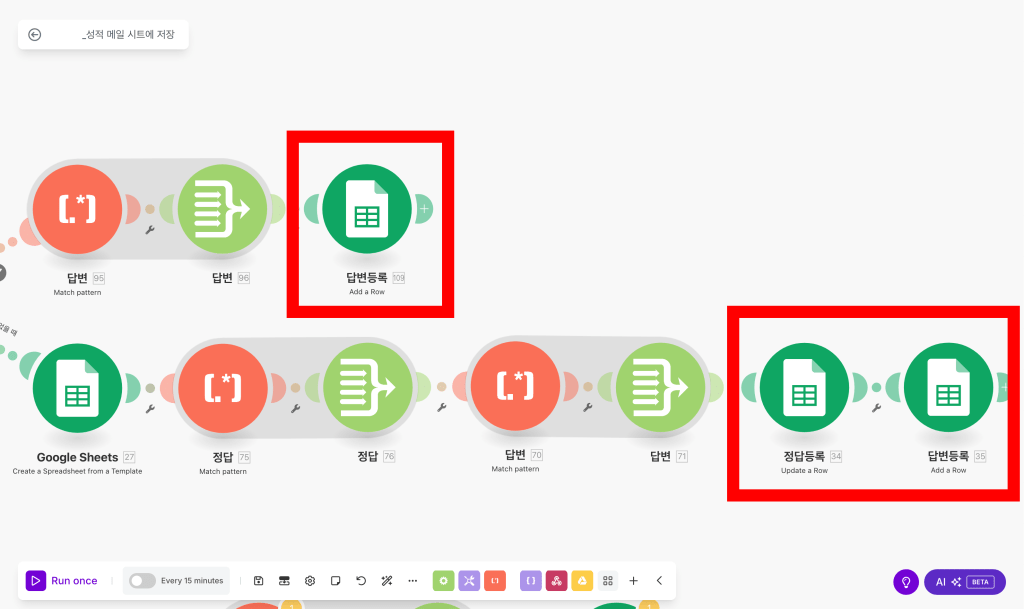Open the highlighted 답변등록 Add a Row module
The height and width of the screenshot is (609, 1024).
(369, 209)
